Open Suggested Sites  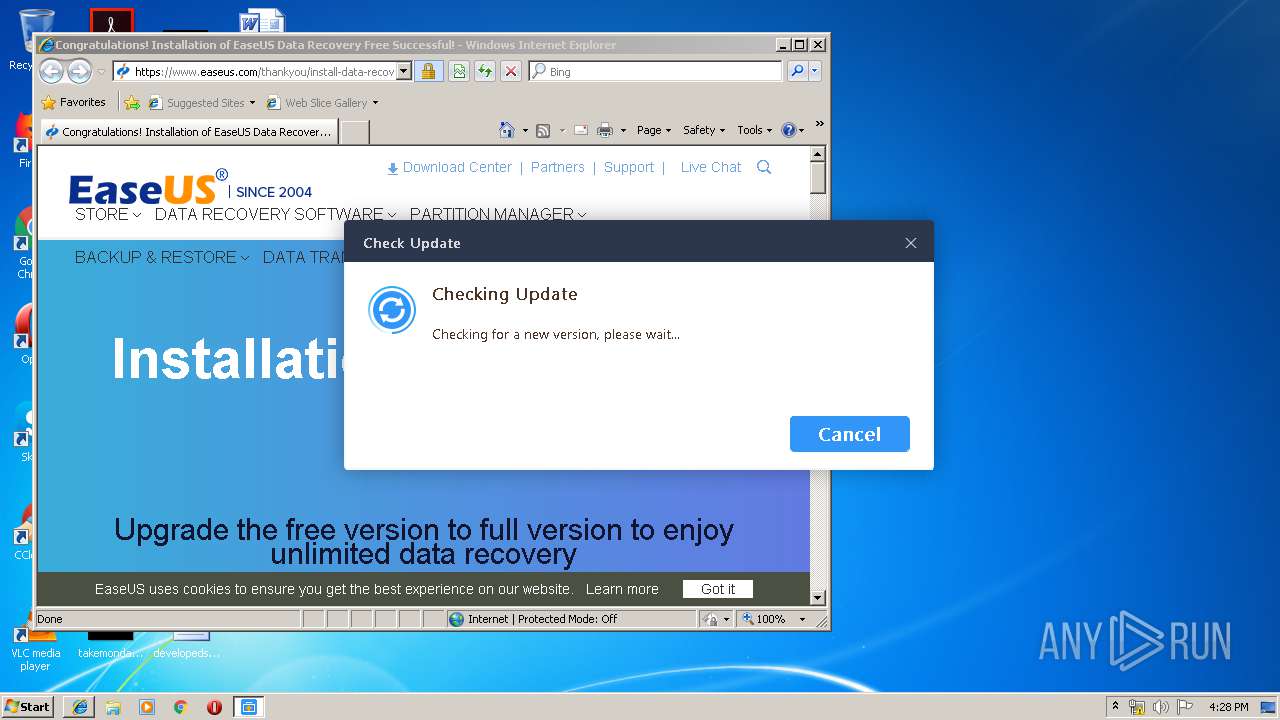tap(200, 102)
